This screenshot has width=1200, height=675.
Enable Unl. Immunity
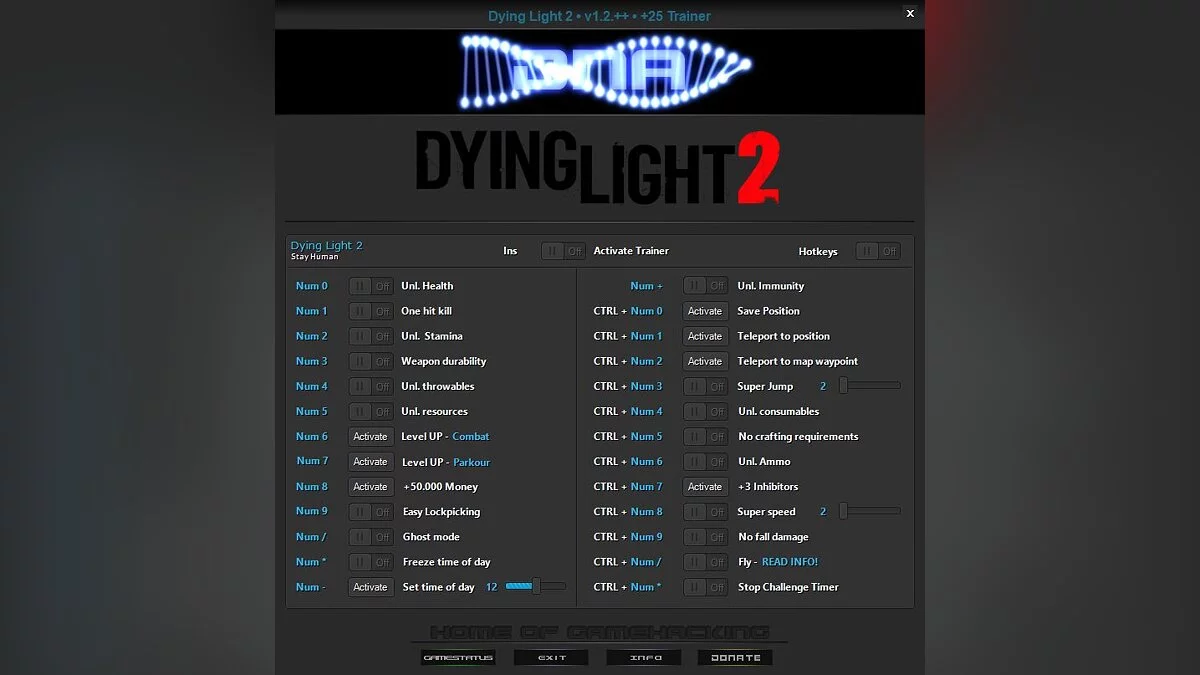coord(705,285)
